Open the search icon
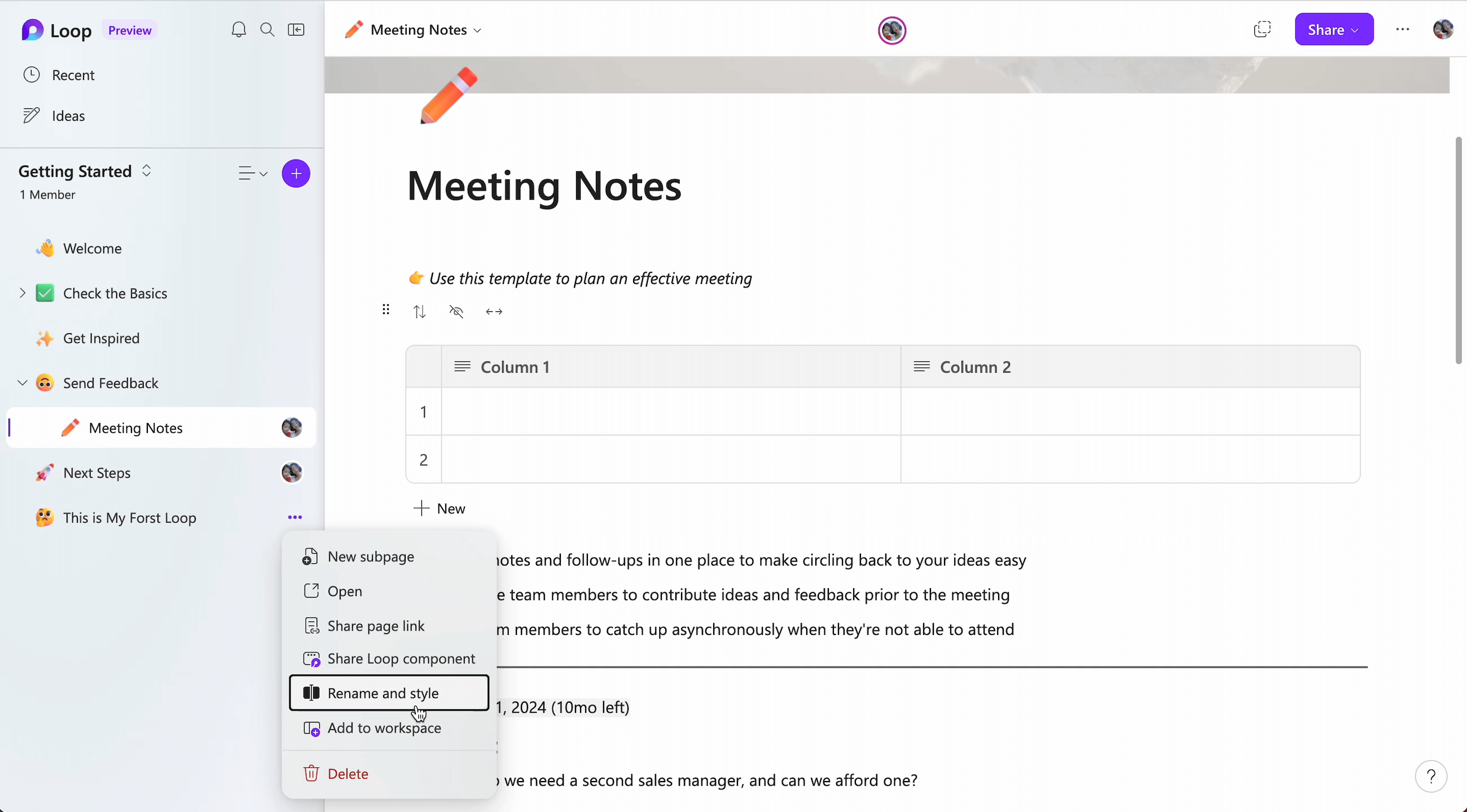 point(267,29)
